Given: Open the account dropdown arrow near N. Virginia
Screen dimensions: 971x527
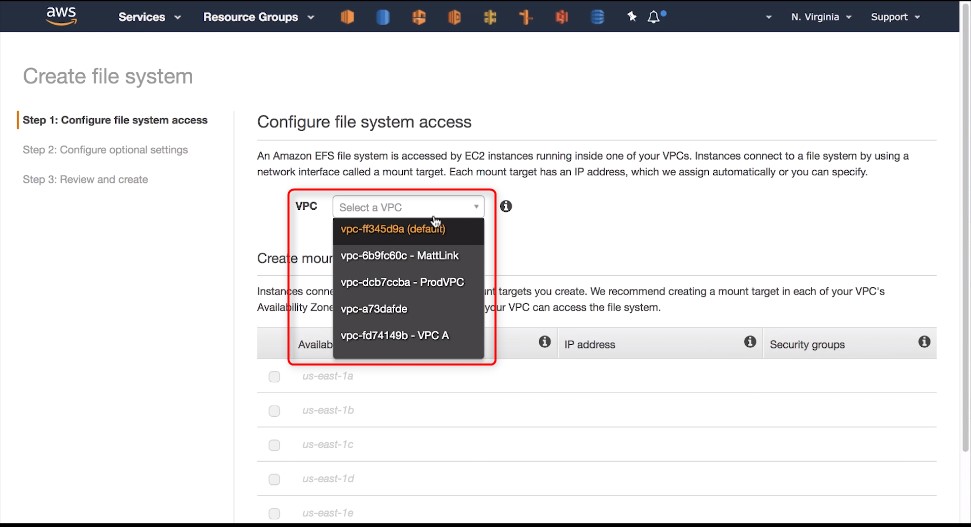Looking at the screenshot, I should point(769,17).
